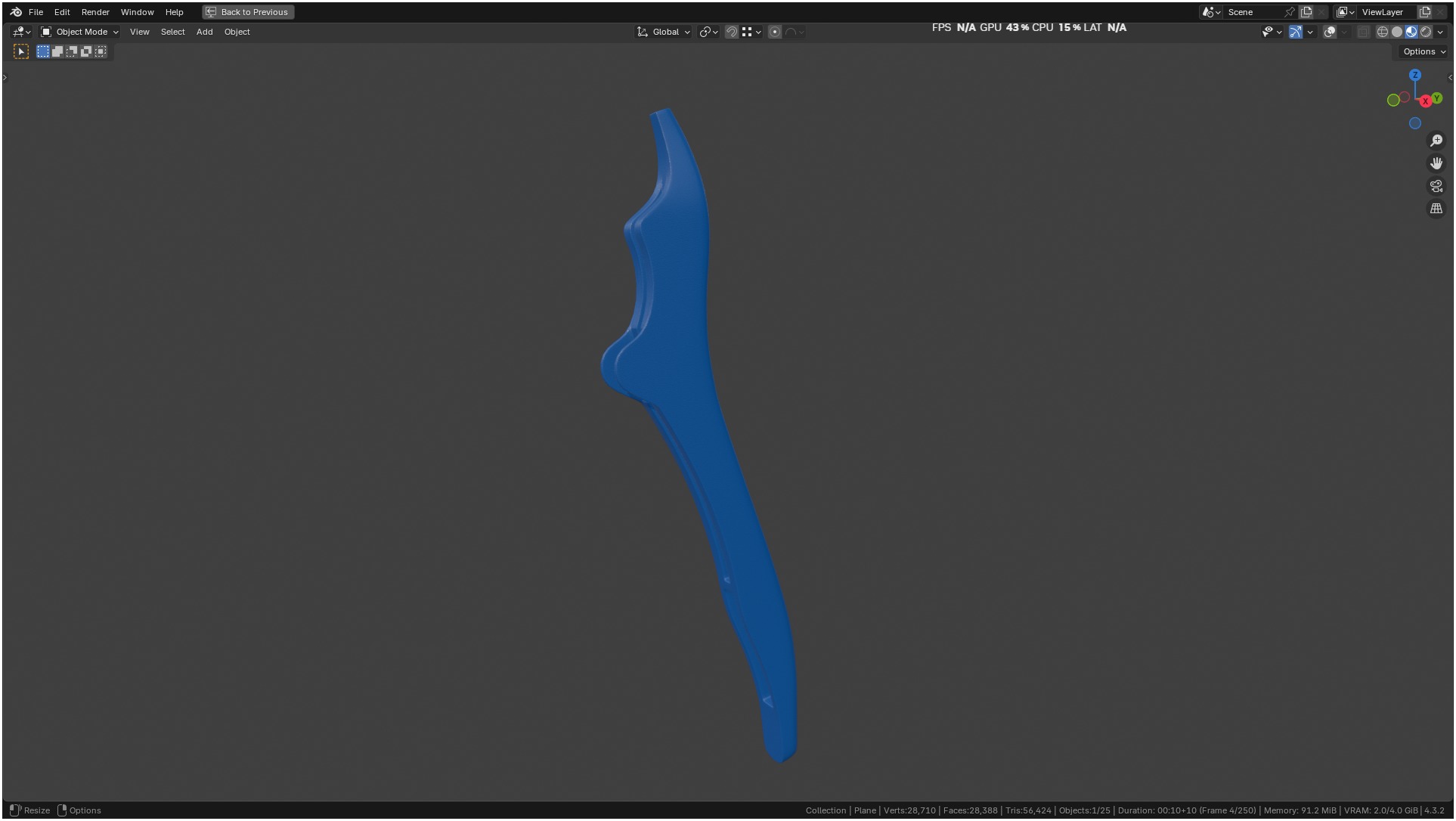Click the Z axis on navigation gizmo

click(1415, 75)
